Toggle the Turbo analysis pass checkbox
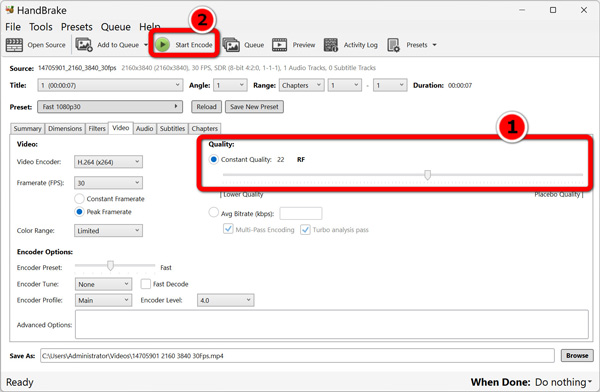The width and height of the screenshot is (600, 392). pos(305,230)
